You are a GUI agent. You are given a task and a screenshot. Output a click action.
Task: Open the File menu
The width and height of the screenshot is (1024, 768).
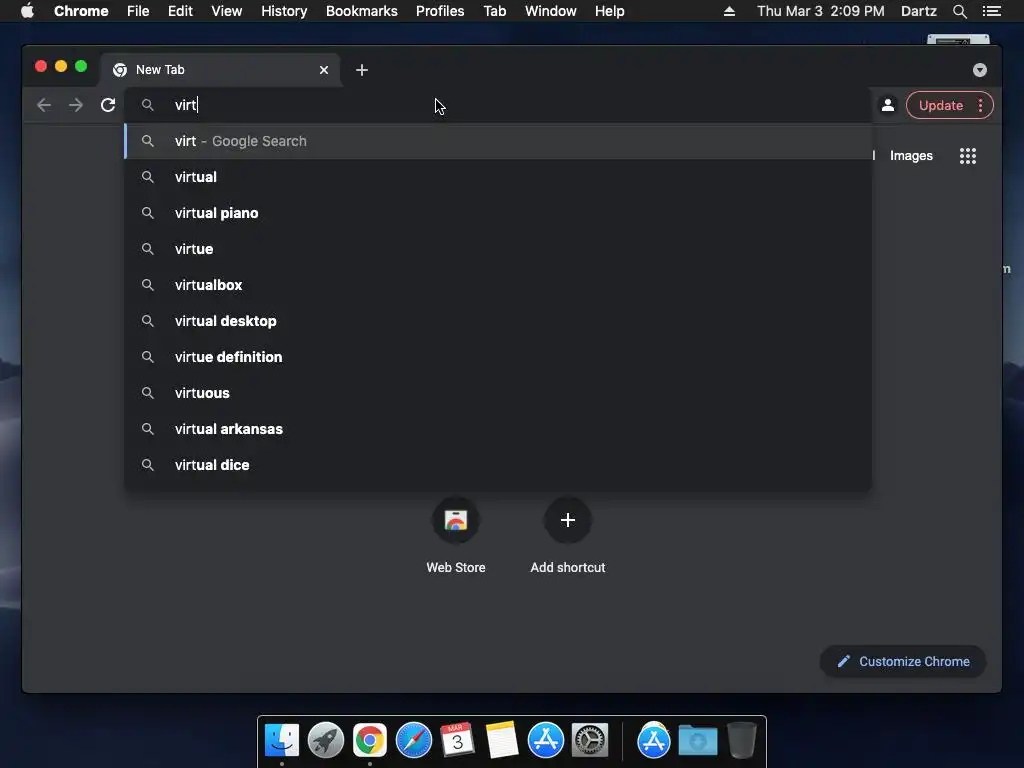(x=138, y=11)
